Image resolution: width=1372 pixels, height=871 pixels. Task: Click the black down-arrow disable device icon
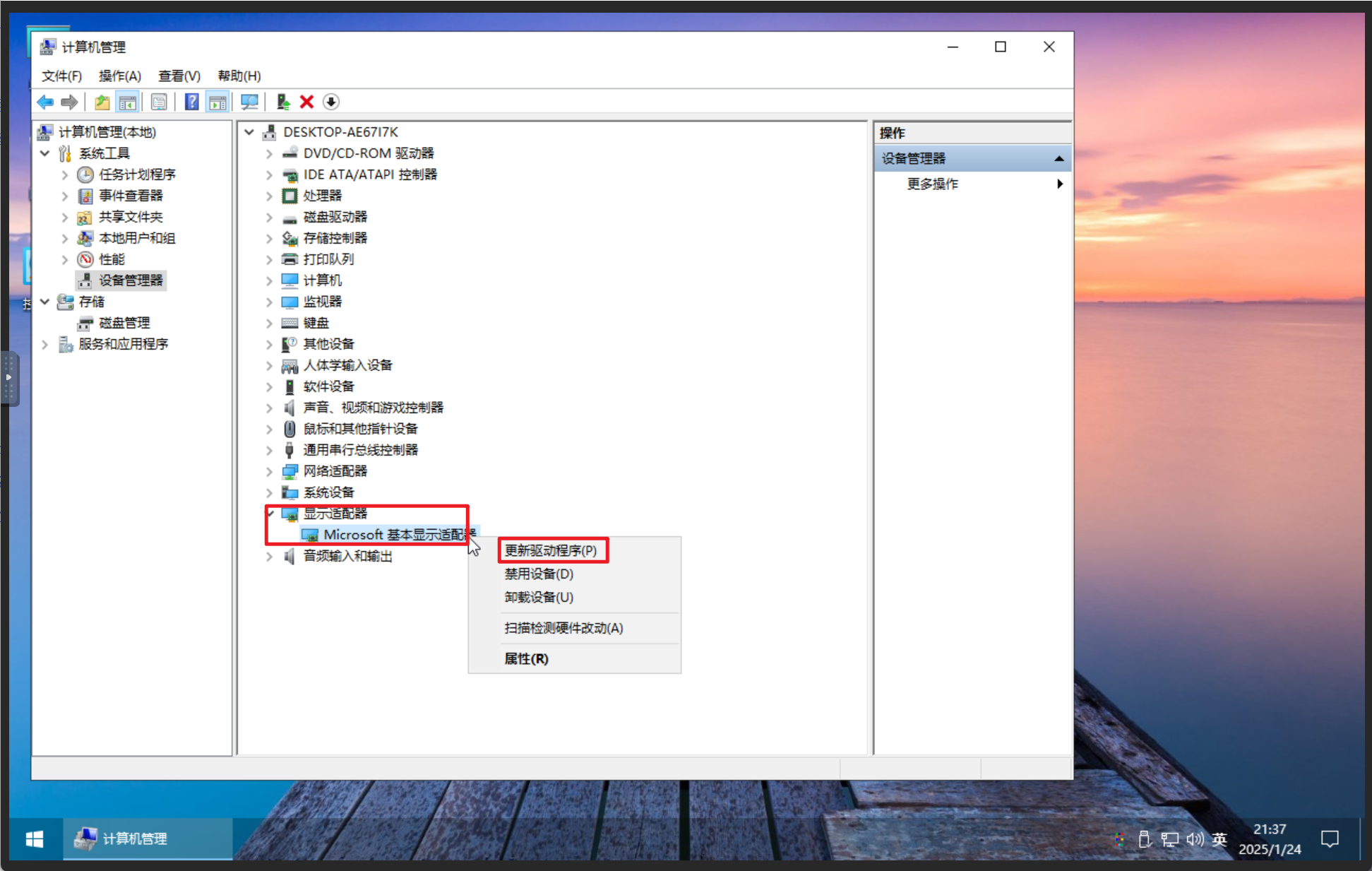point(330,102)
